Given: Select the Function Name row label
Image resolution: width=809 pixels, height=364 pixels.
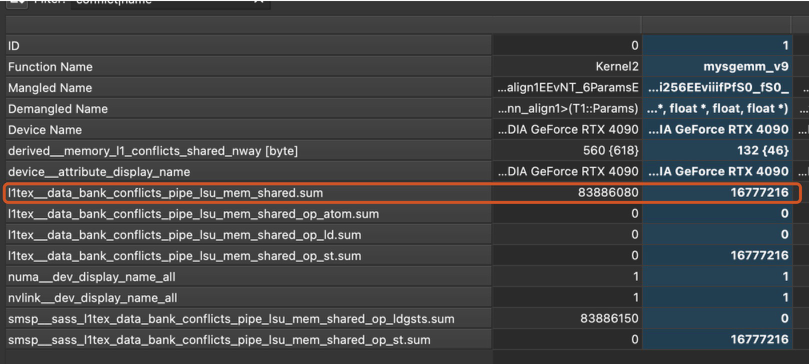Looking at the screenshot, I should [x=51, y=67].
